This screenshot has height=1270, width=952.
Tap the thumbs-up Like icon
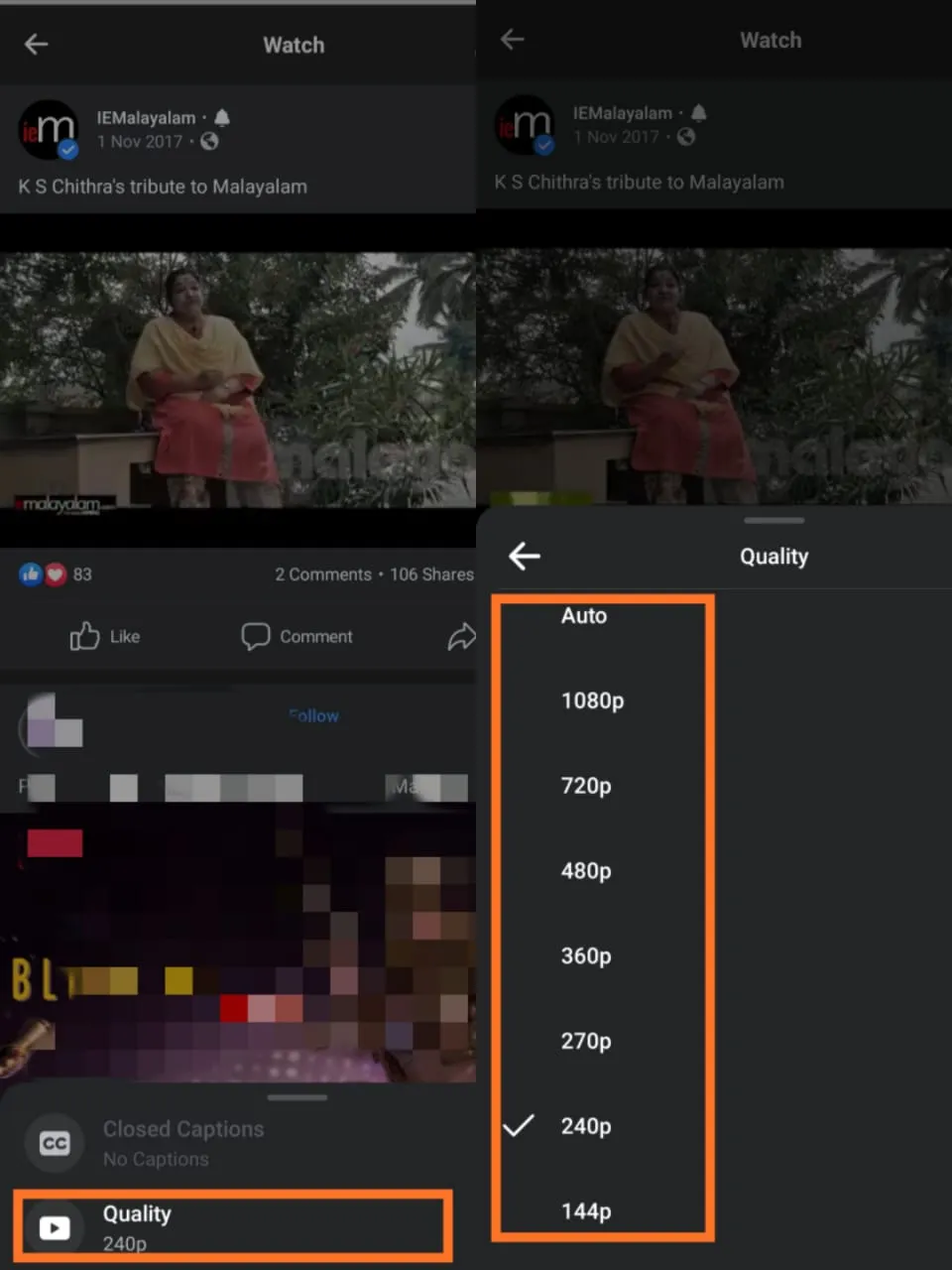tap(85, 636)
